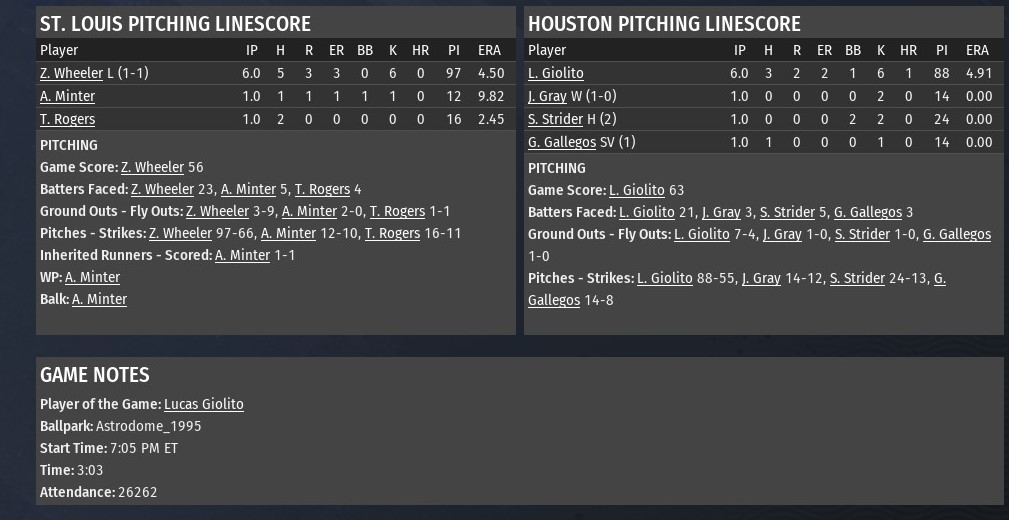Open Player of the Game Lucas Giolito
Screen dimensions: 1009x520
(x=203, y=404)
